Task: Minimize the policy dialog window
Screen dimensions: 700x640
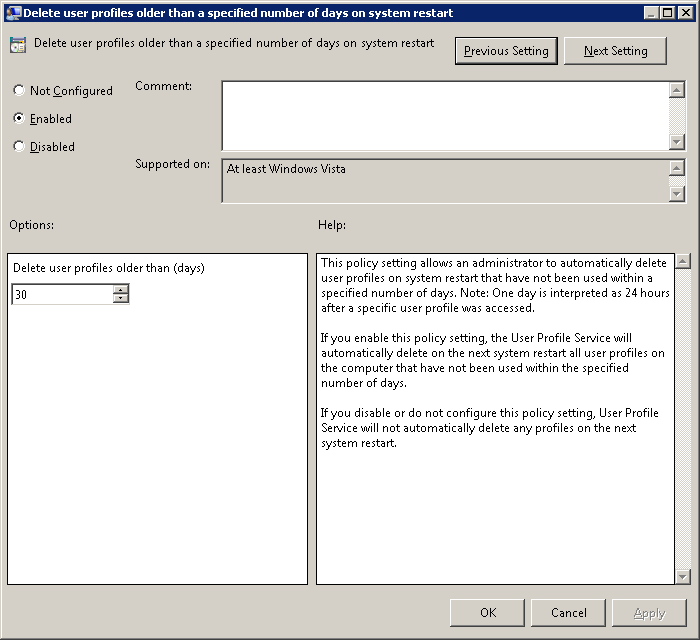Action: point(651,12)
